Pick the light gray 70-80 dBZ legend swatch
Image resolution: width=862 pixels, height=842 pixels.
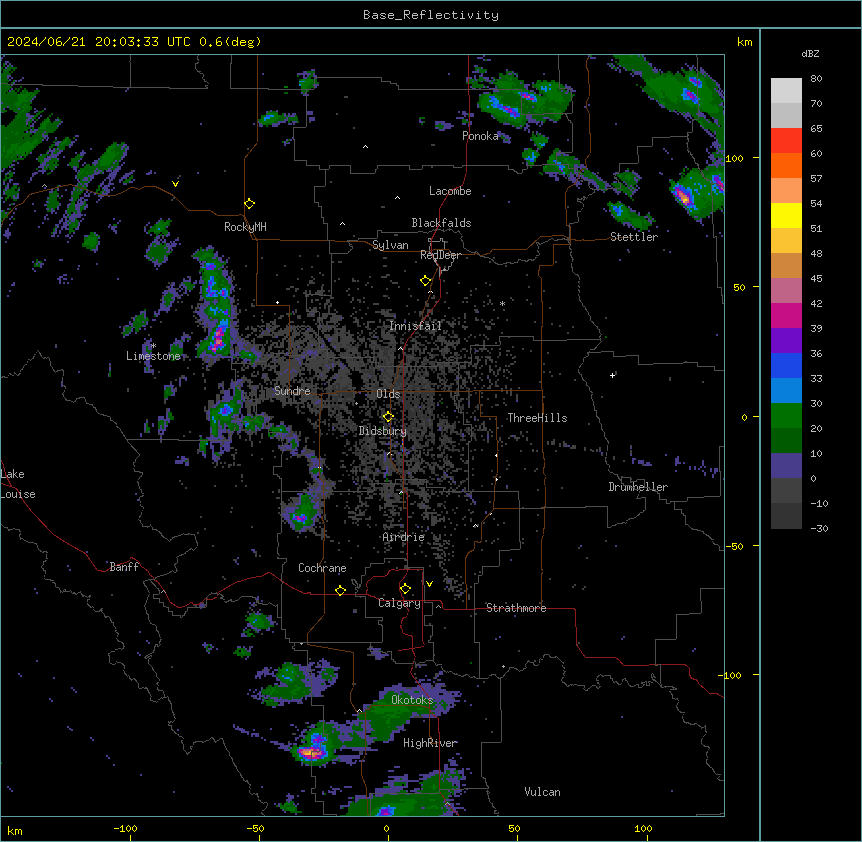[x=786, y=91]
